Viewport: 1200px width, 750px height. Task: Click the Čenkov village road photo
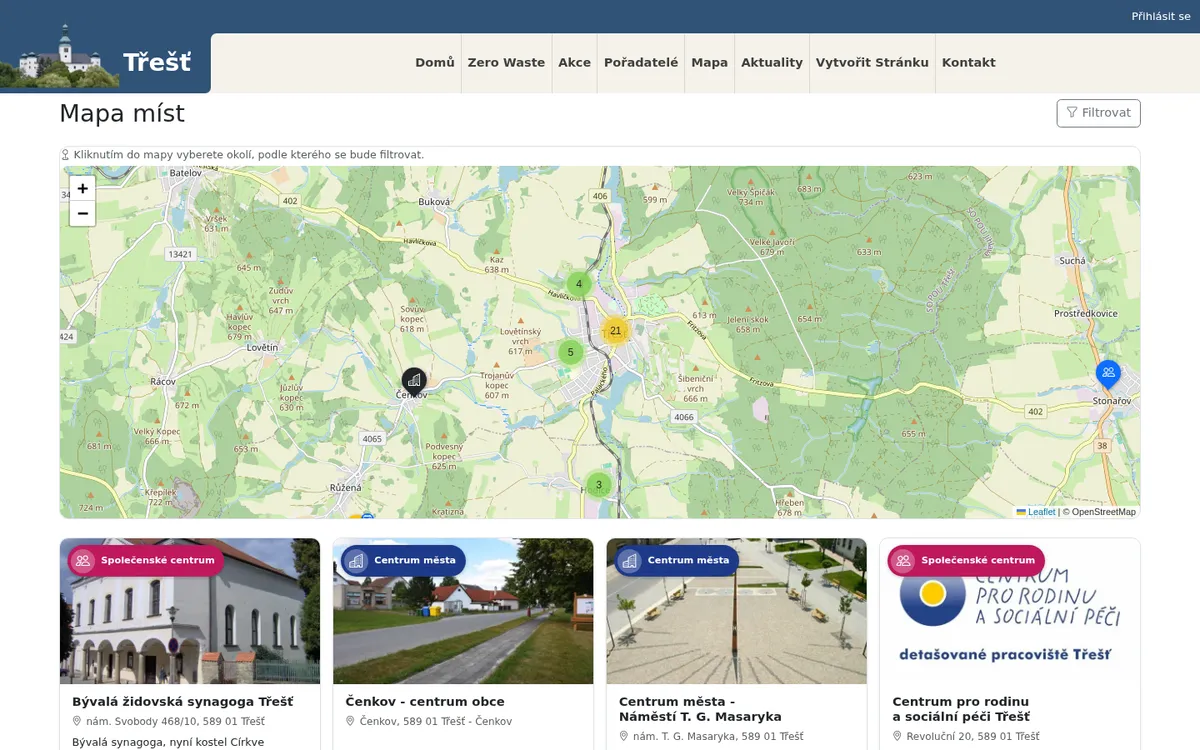(463, 611)
